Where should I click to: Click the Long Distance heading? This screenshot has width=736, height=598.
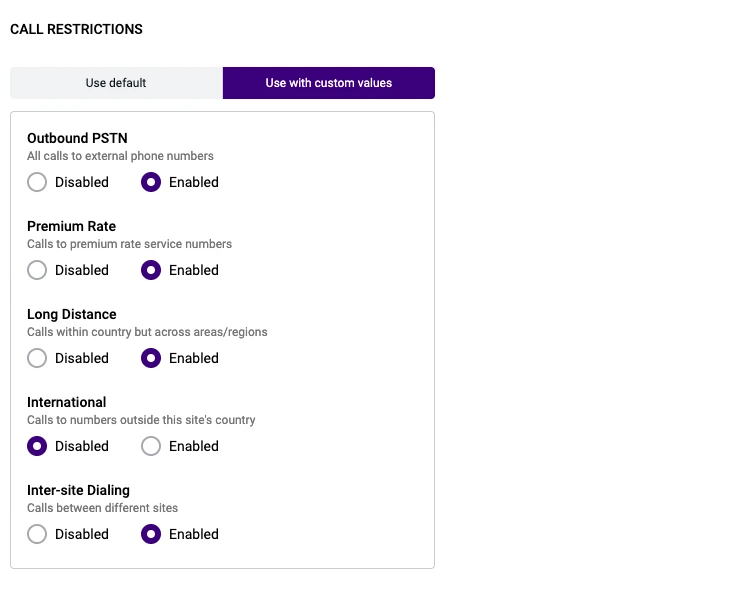[72, 314]
